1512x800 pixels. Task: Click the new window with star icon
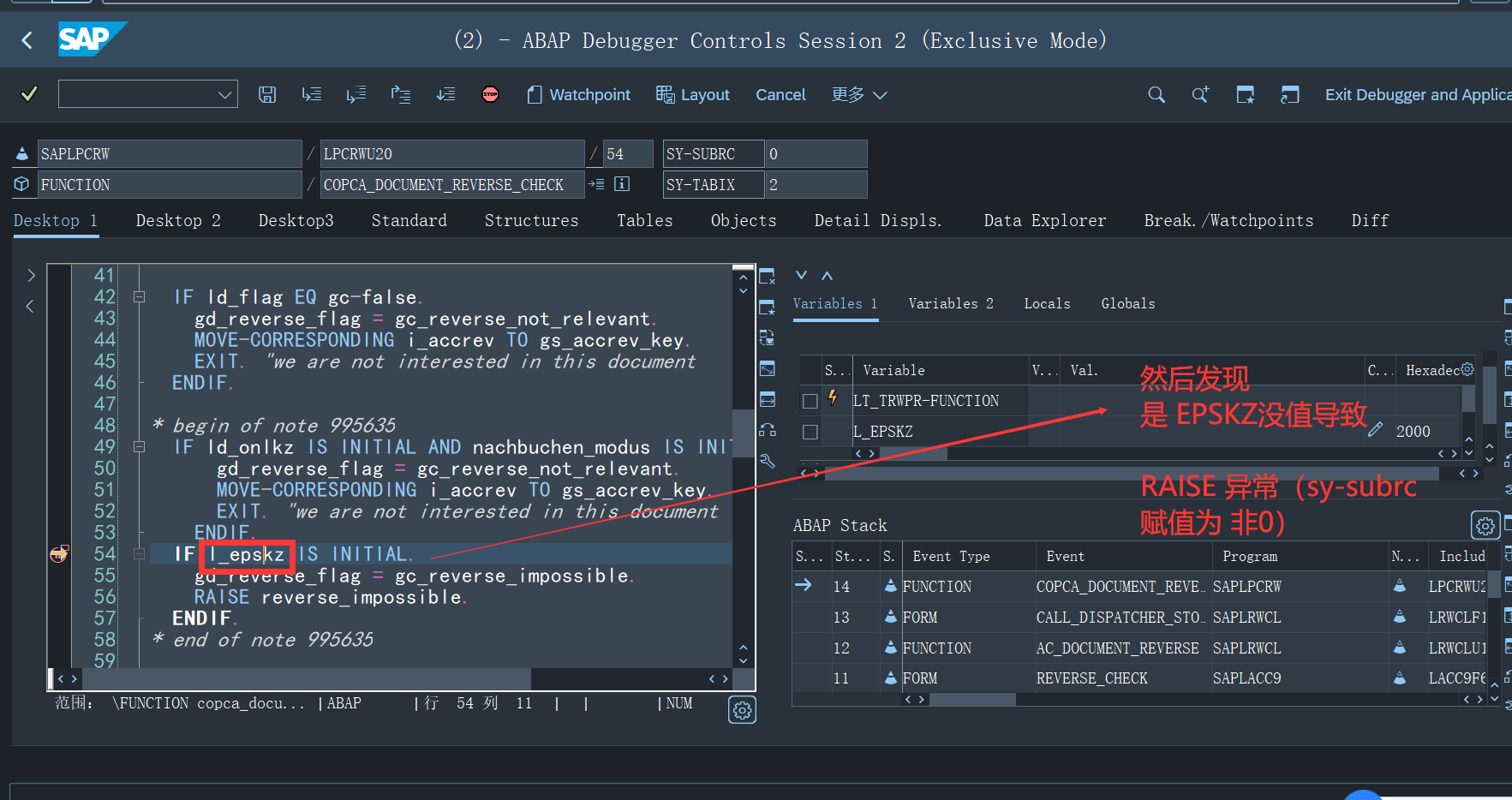(x=1246, y=94)
